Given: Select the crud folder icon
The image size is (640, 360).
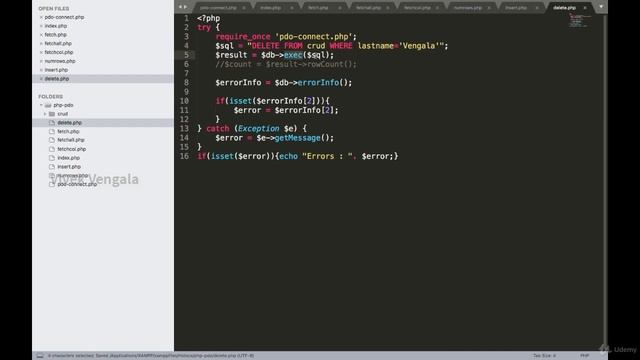Looking at the screenshot, I should [52, 114].
